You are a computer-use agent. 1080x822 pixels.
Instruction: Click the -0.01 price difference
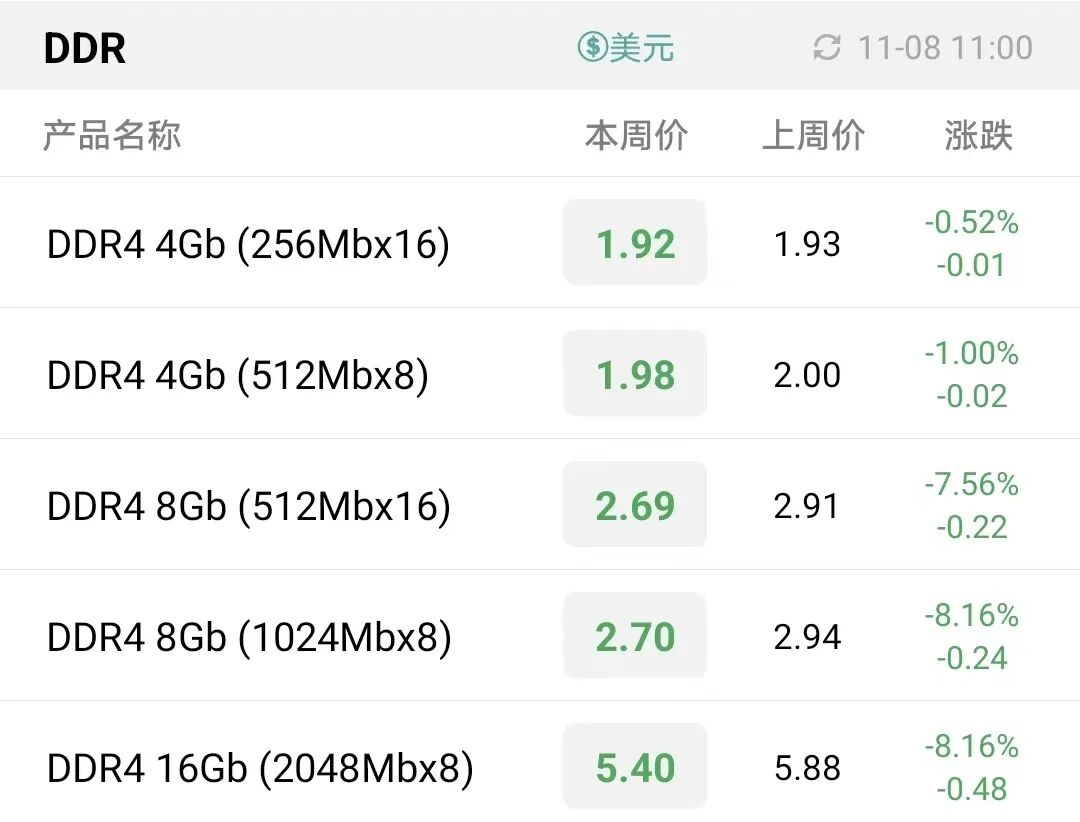point(971,265)
